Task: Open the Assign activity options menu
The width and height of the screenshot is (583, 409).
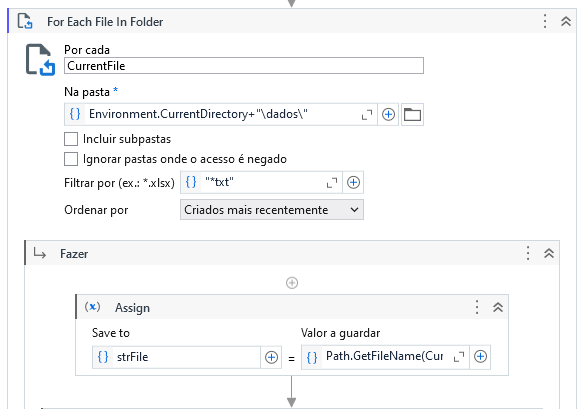Action: (477, 307)
